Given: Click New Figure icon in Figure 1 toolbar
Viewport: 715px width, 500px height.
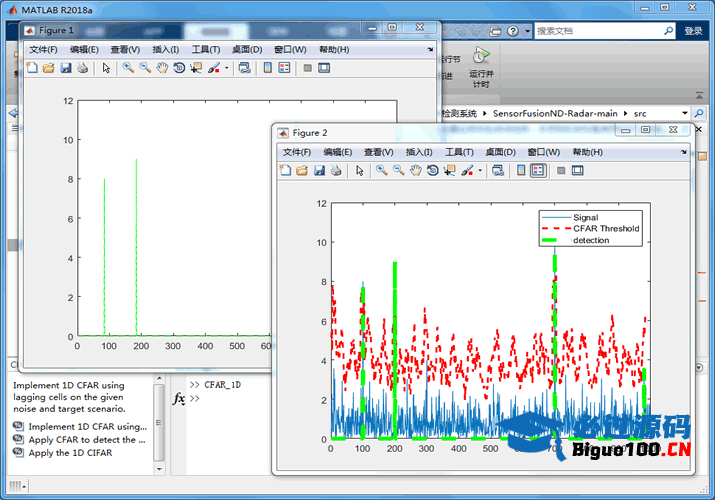Looking at the screenshot, I should coord(32,68).
